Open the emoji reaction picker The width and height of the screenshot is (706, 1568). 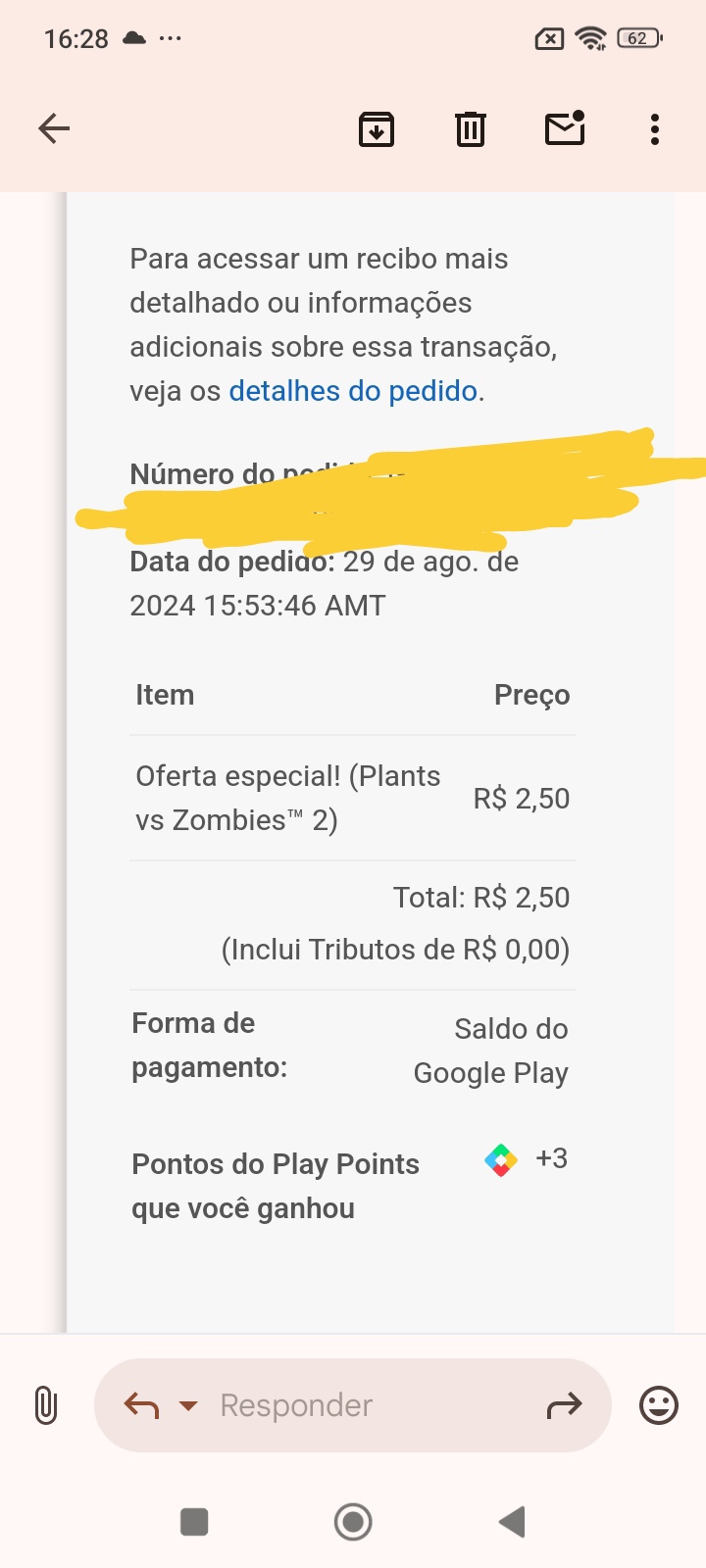[658, 1405]
